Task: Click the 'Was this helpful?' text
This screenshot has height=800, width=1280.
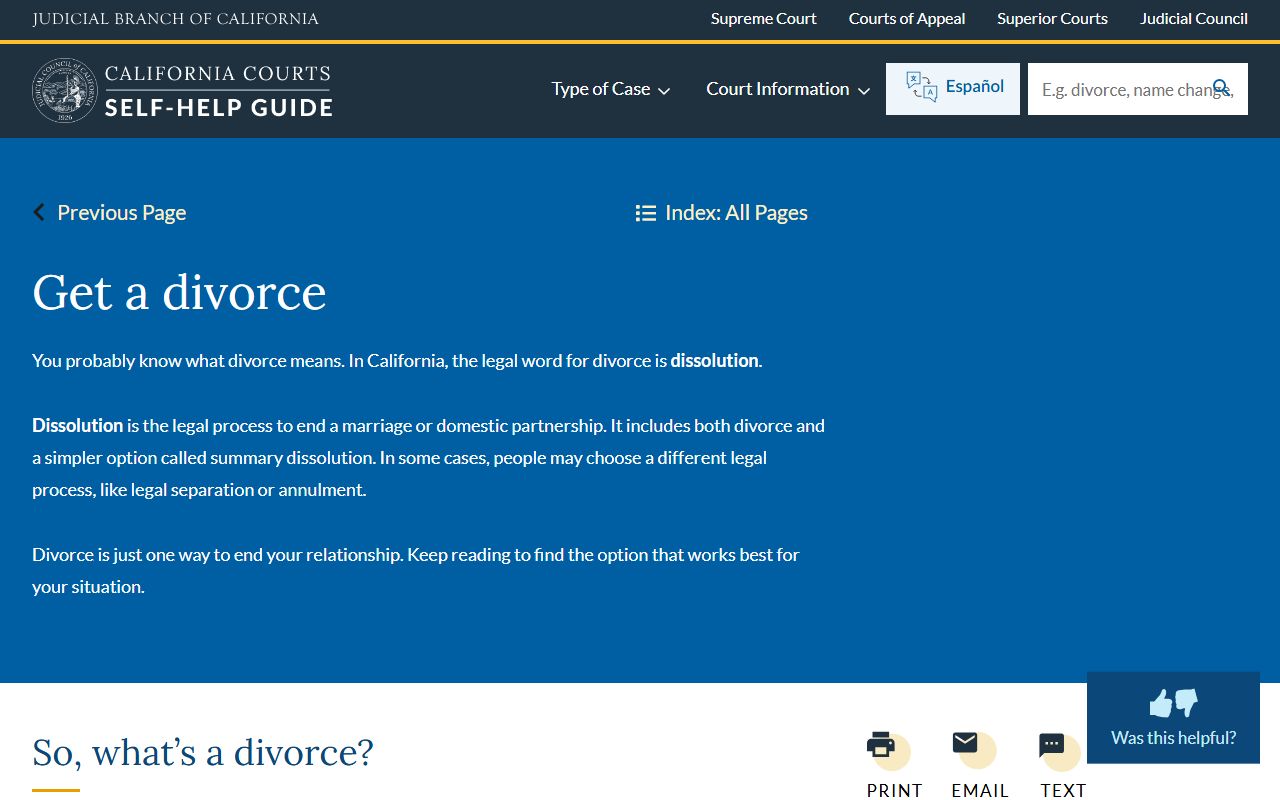Action: [x=1173, y=738]
